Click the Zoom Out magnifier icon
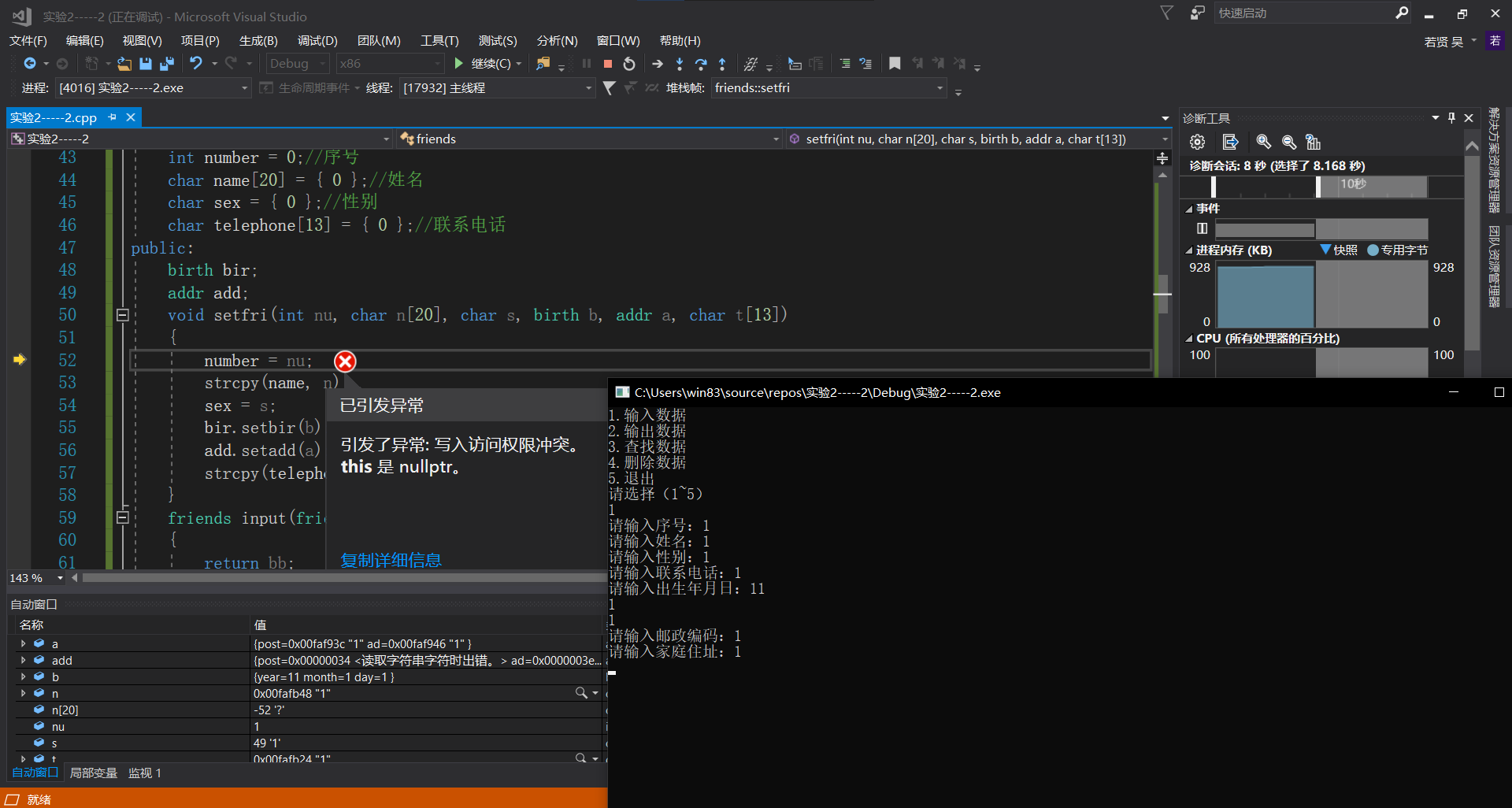The width and height of the screenshot is (1512, 808). (x=1288, y=142)
